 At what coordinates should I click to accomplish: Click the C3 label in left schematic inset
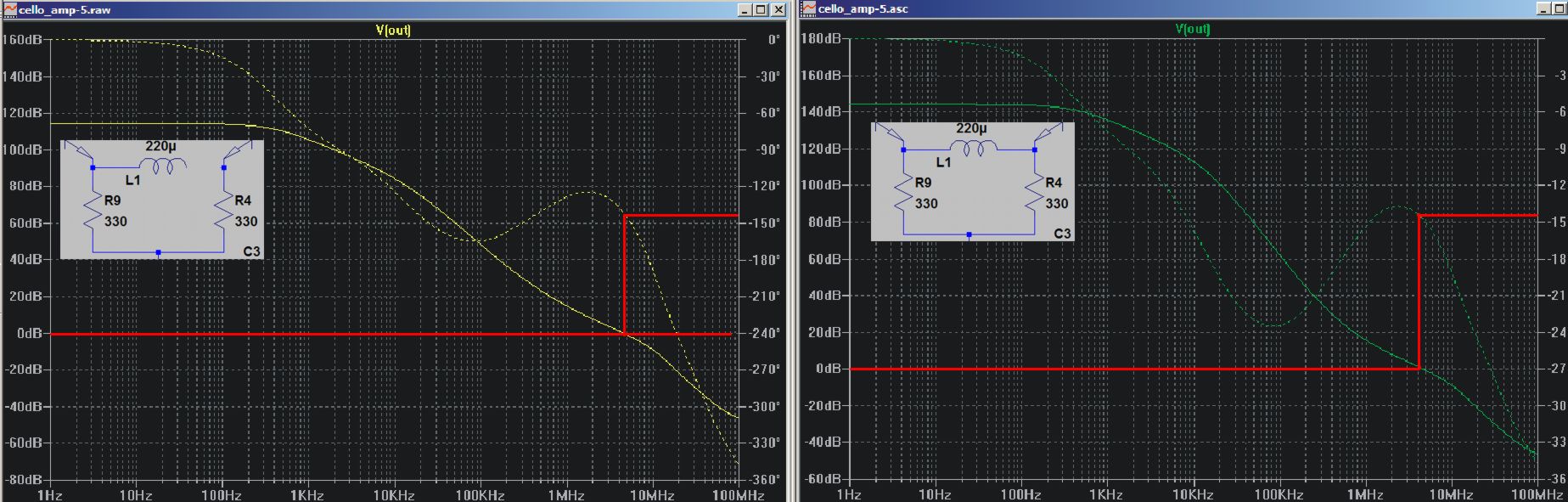251,251
